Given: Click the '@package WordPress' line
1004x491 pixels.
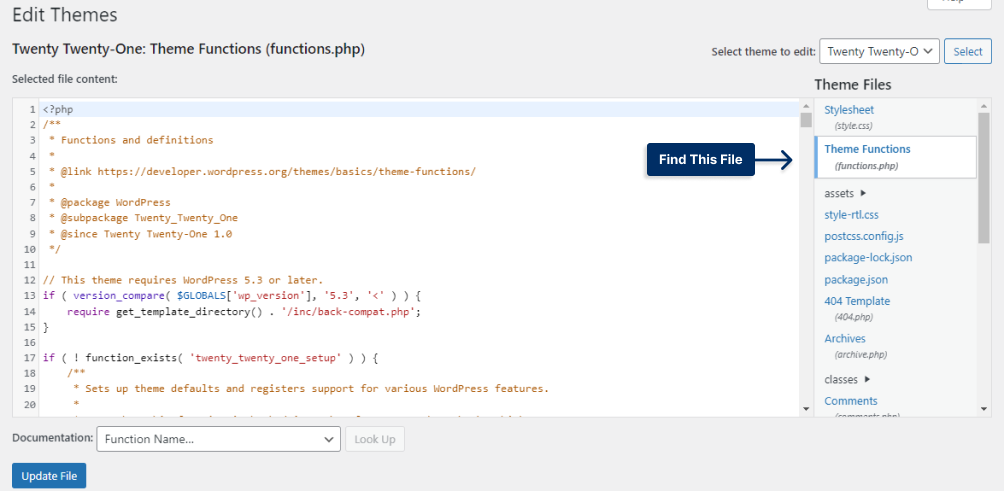Looking at the screenshot, I should pos(109,202).
